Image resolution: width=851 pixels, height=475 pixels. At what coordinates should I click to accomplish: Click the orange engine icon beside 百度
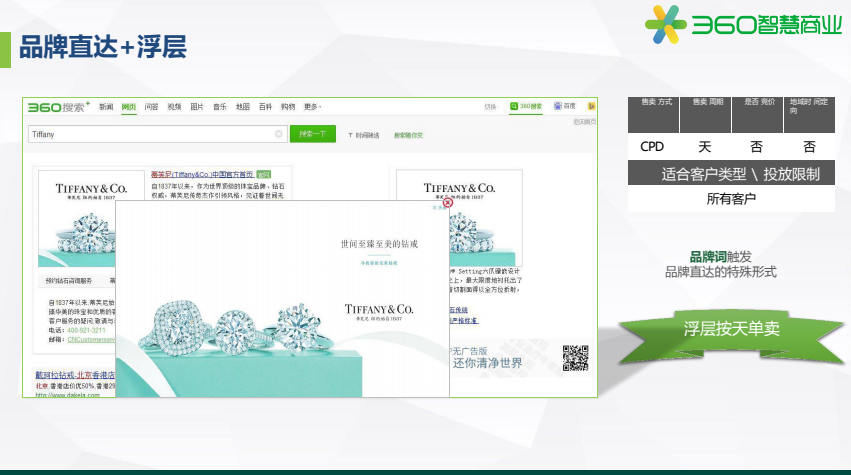[591, 106]
